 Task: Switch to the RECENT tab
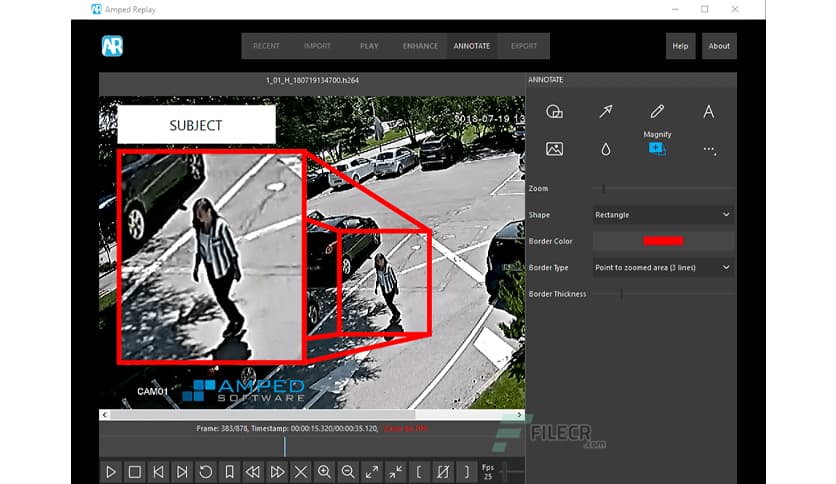[266, 46]
